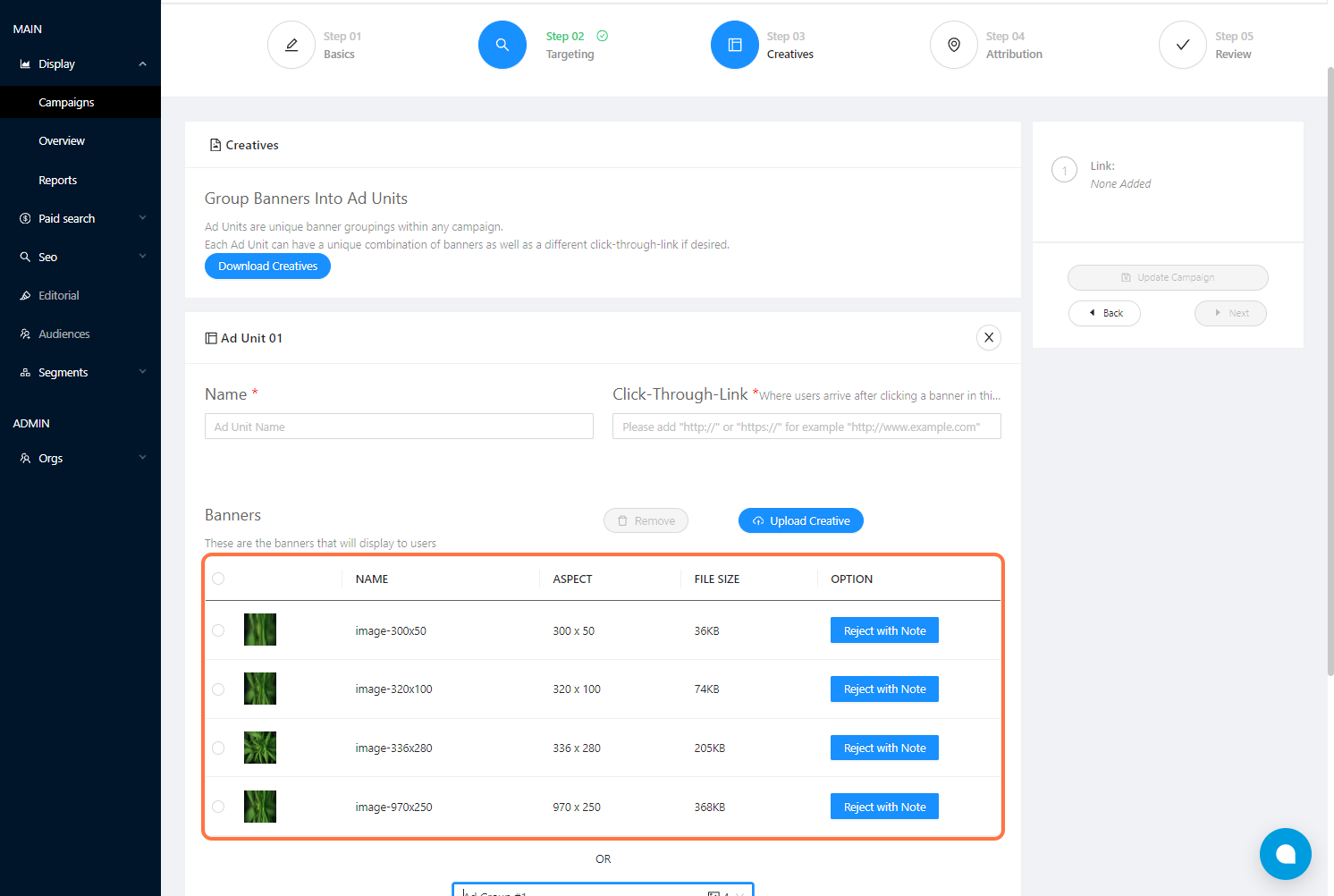Collapse the Display menu chevron
Screen dimensions: 1334x896
[x=142, y=64]
